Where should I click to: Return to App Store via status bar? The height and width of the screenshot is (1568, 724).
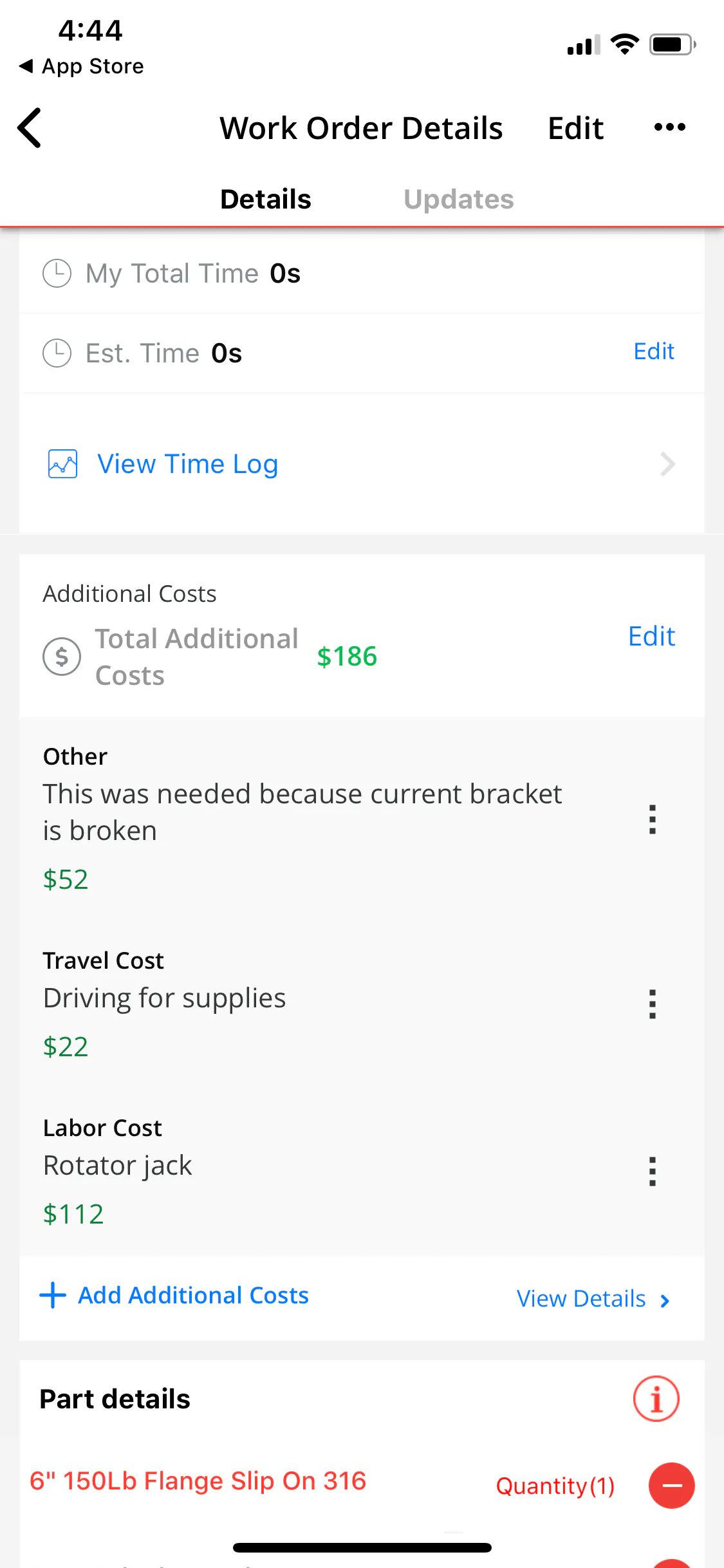[82, 66]
